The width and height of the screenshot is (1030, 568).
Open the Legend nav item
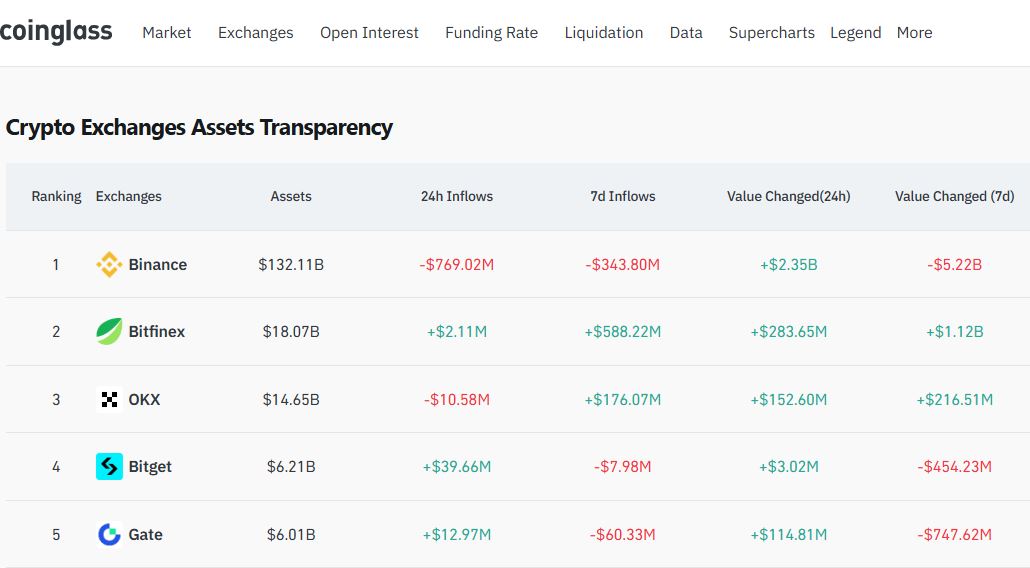click(855, 33)
